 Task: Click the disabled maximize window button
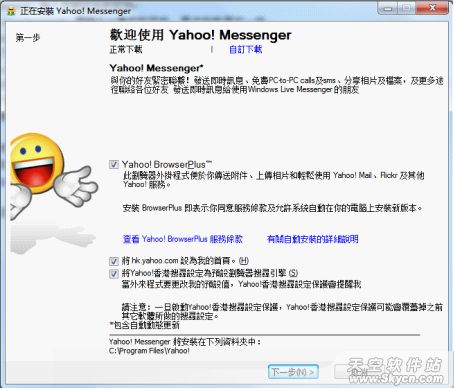click(x=407, y=8)
